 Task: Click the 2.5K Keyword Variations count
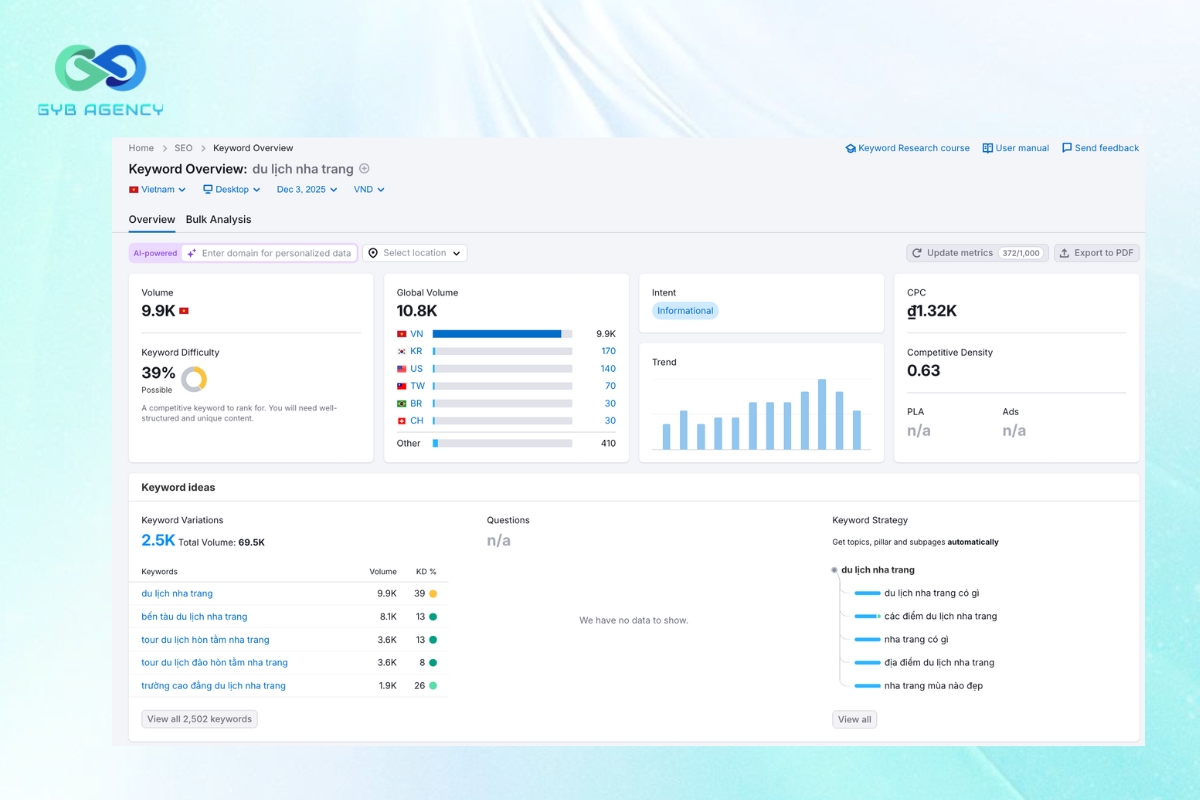click(158, 541)
